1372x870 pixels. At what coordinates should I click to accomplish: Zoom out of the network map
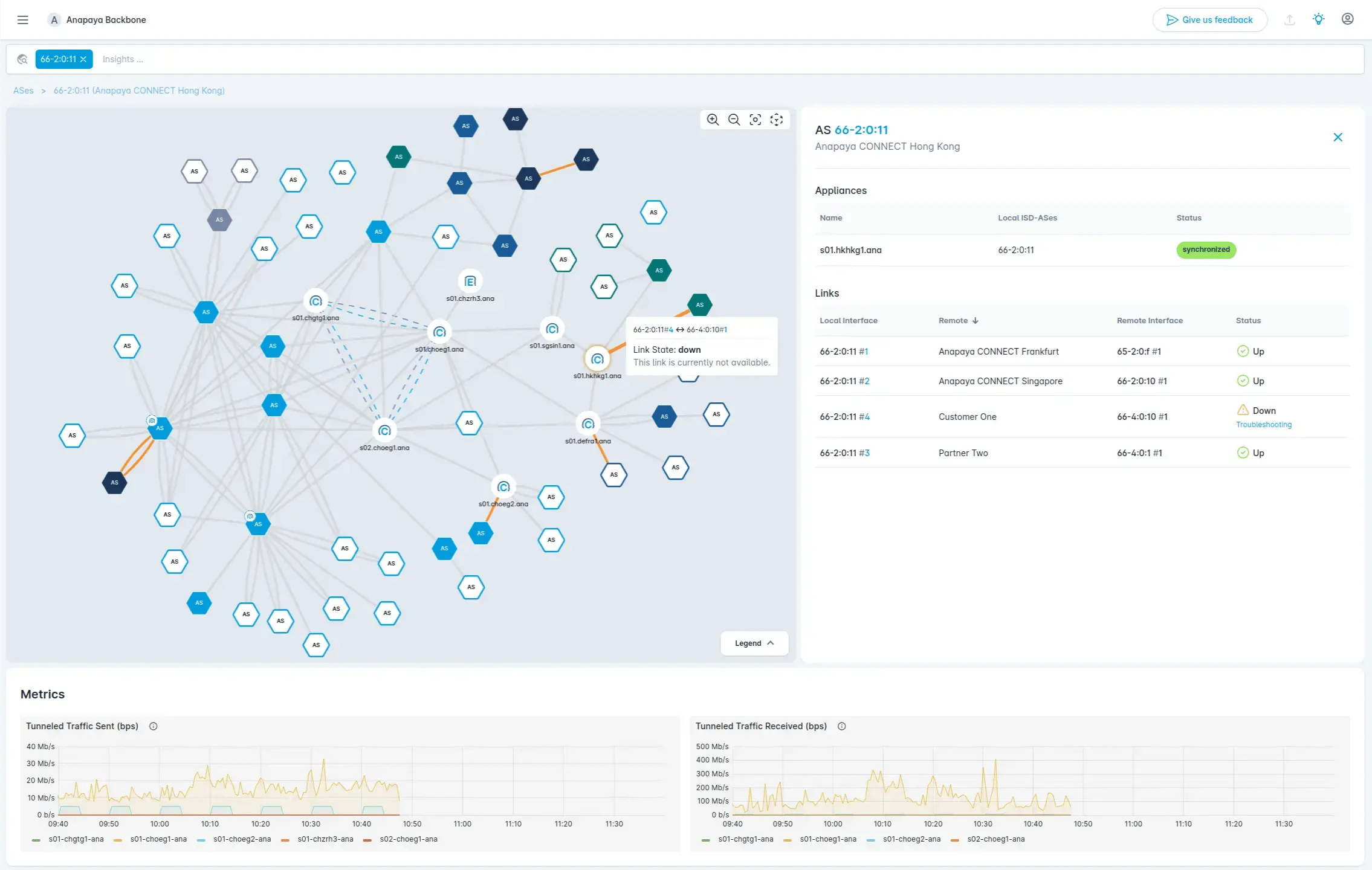coord(733,120)
